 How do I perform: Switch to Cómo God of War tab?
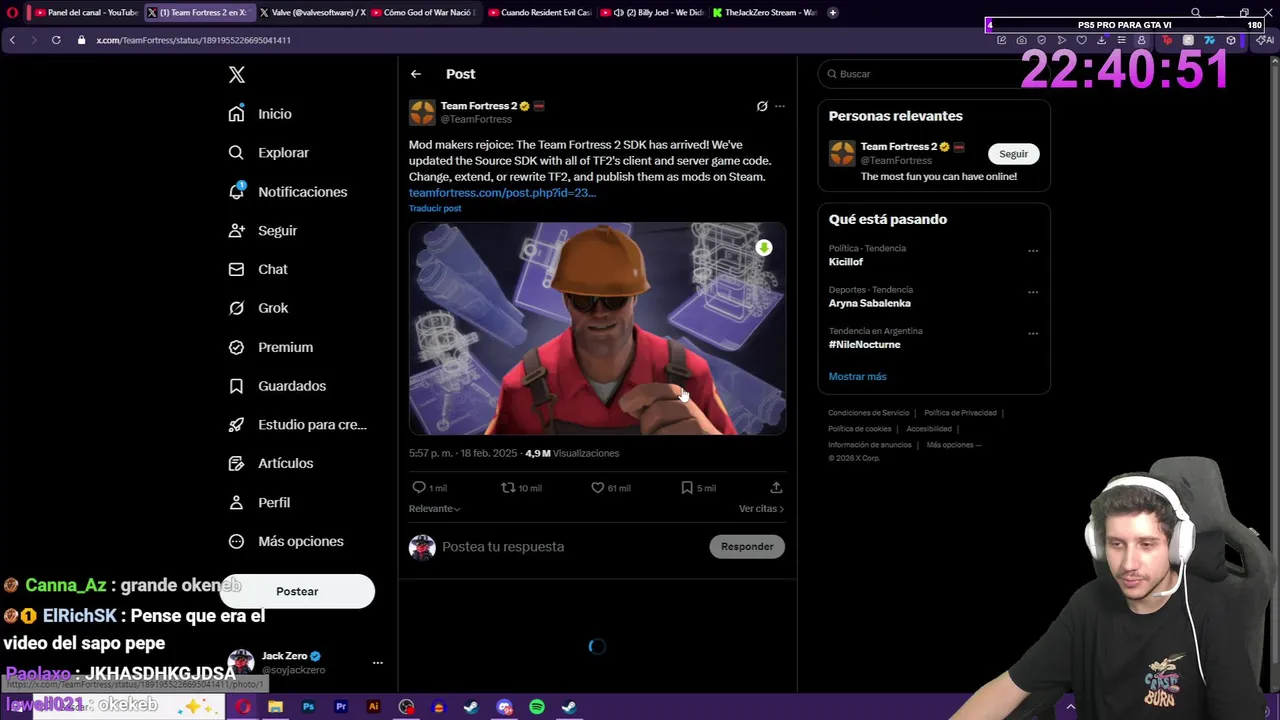tap(424, 13)
